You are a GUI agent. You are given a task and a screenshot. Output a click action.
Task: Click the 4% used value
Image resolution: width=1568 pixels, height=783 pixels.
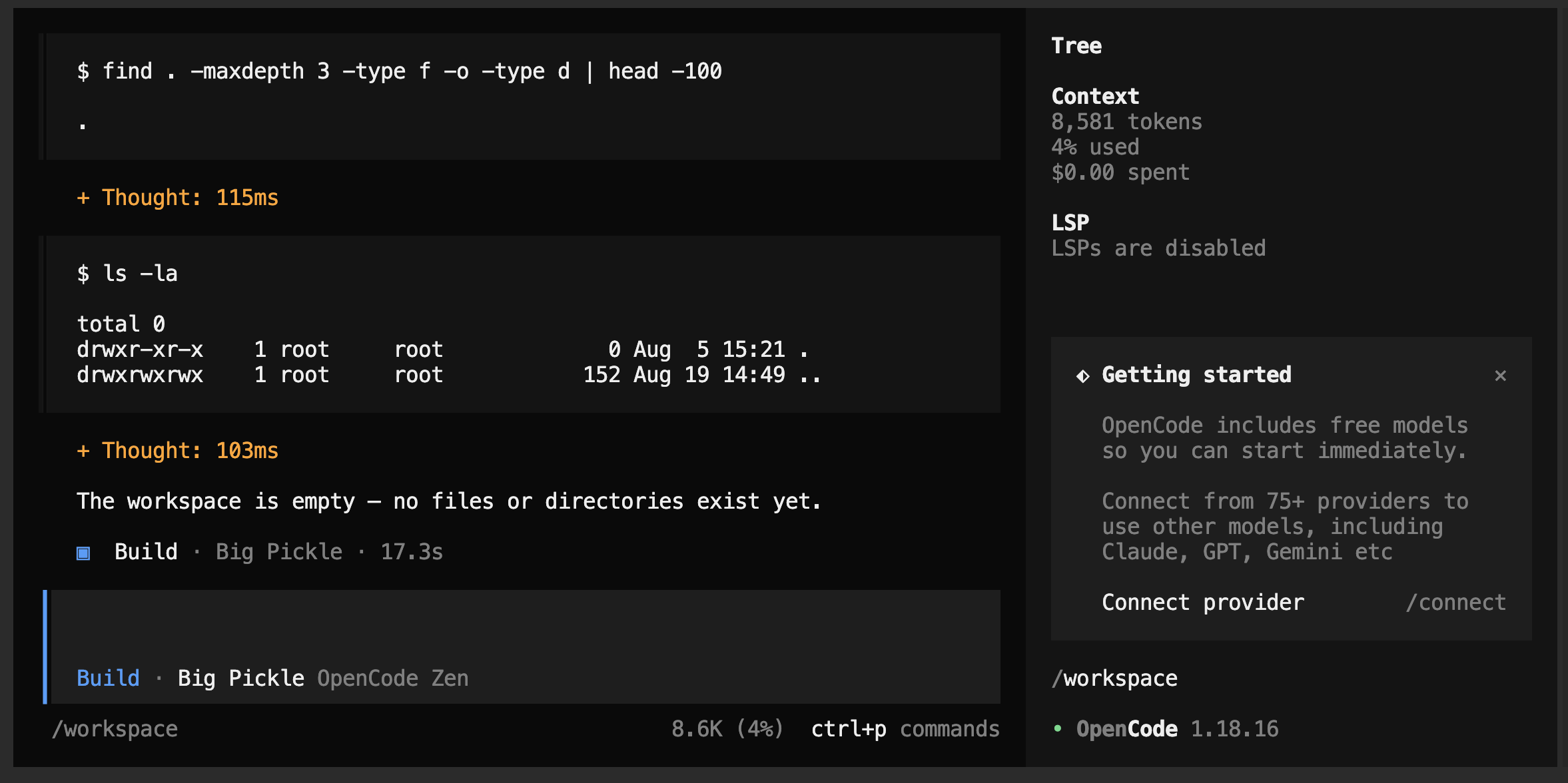tap(1095, 147)
